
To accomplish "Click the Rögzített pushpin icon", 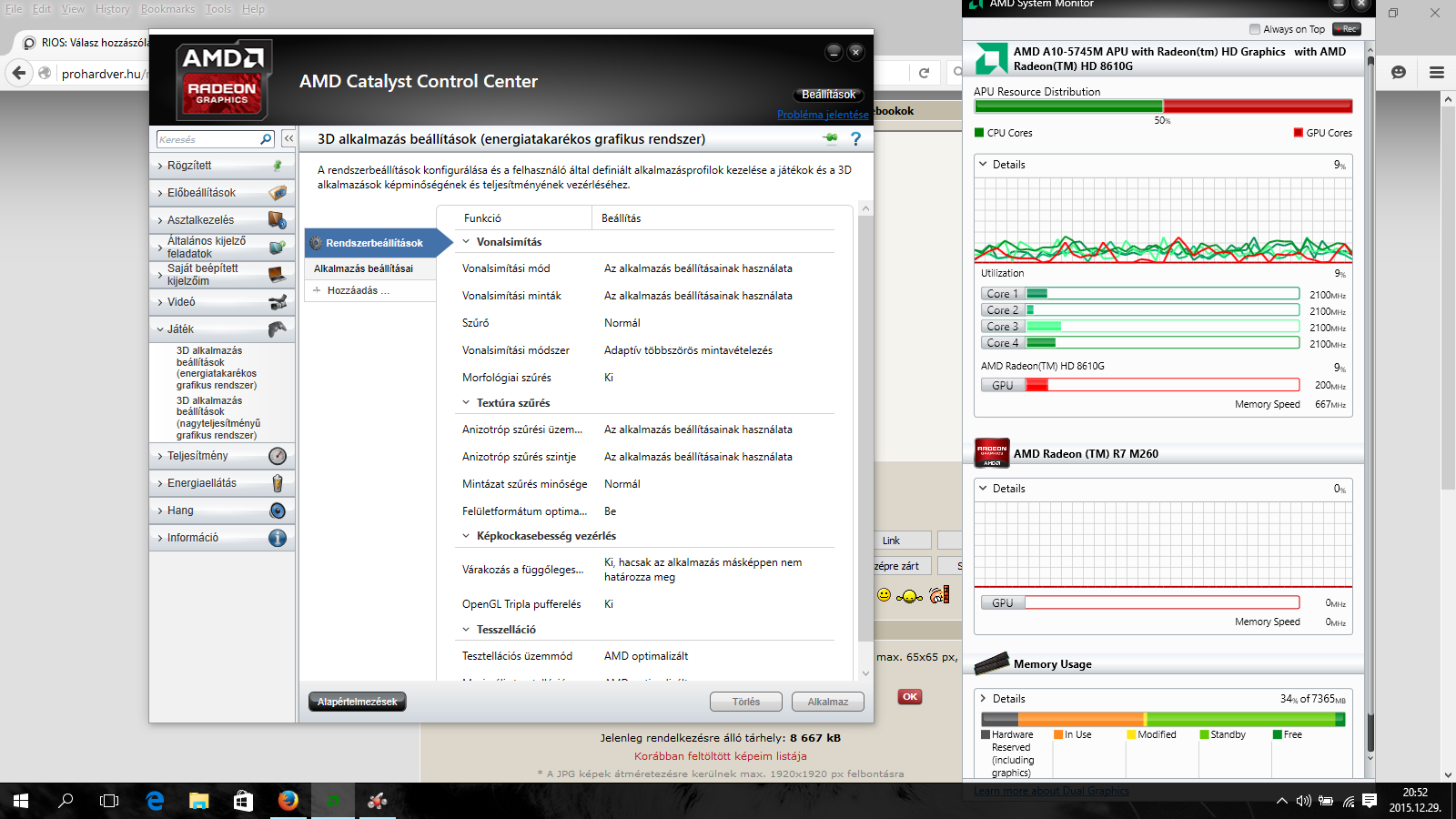I will (278, 166).
